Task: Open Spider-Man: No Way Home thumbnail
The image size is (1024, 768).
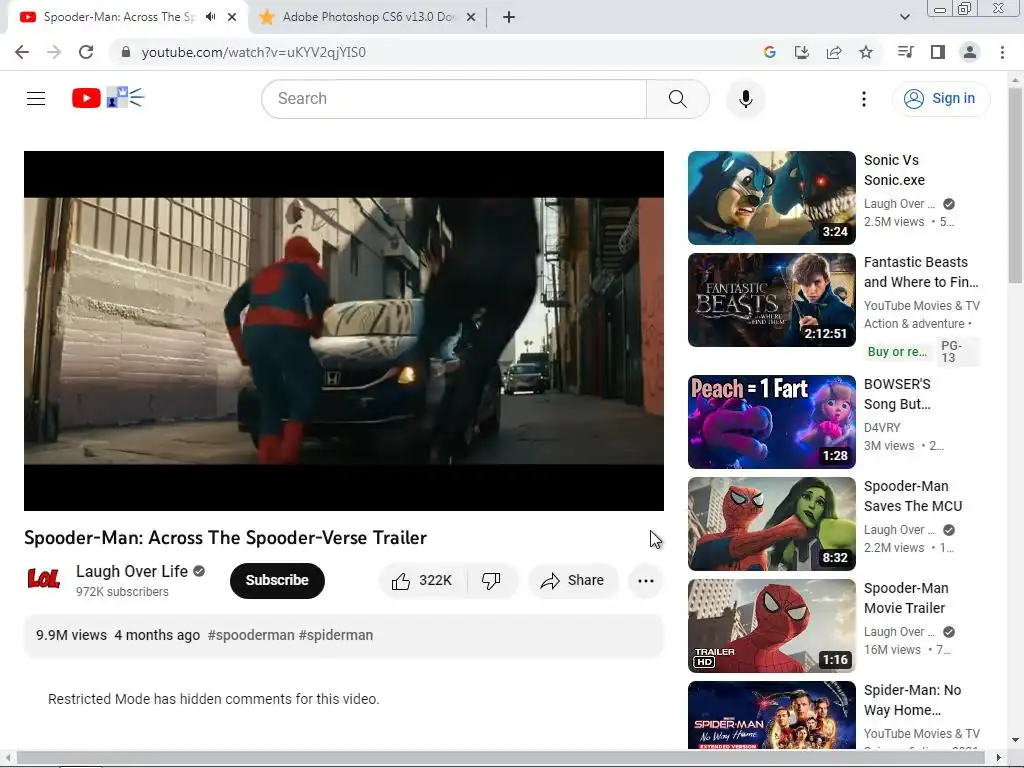Action: tap(771, 715)
